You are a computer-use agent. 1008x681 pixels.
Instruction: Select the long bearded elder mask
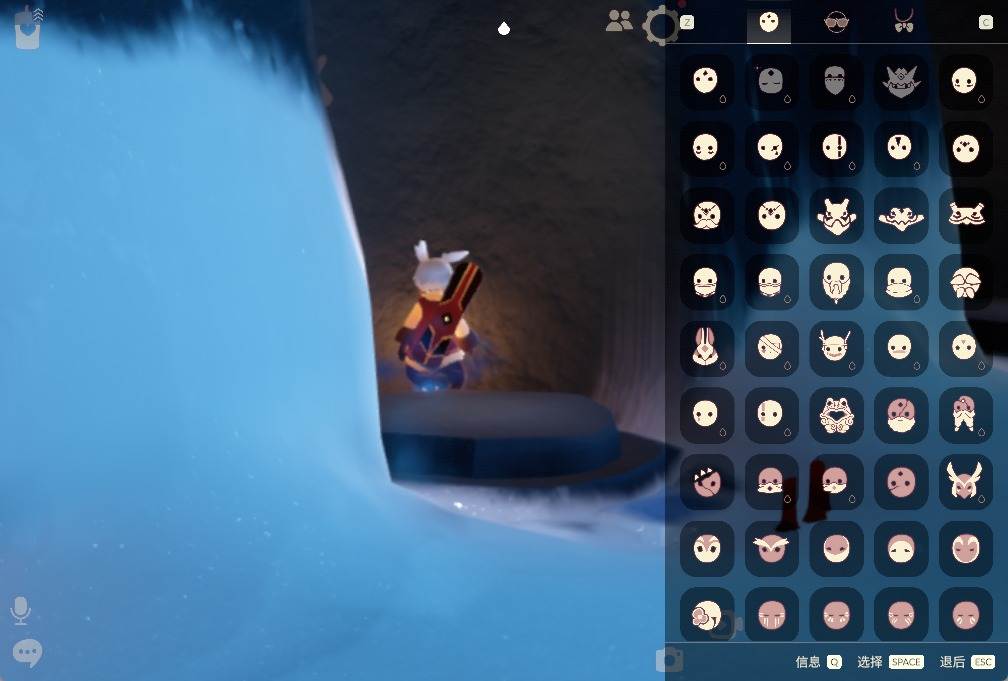[x=836, y=281]
